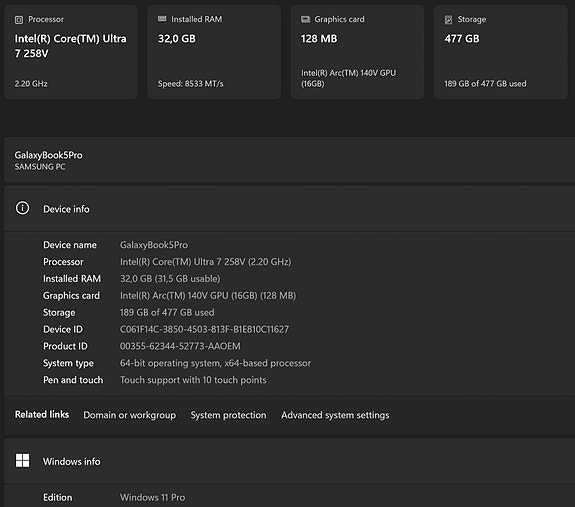
Task: Select the Windows 11 Pro edition value
Action: tap(153, 497)
